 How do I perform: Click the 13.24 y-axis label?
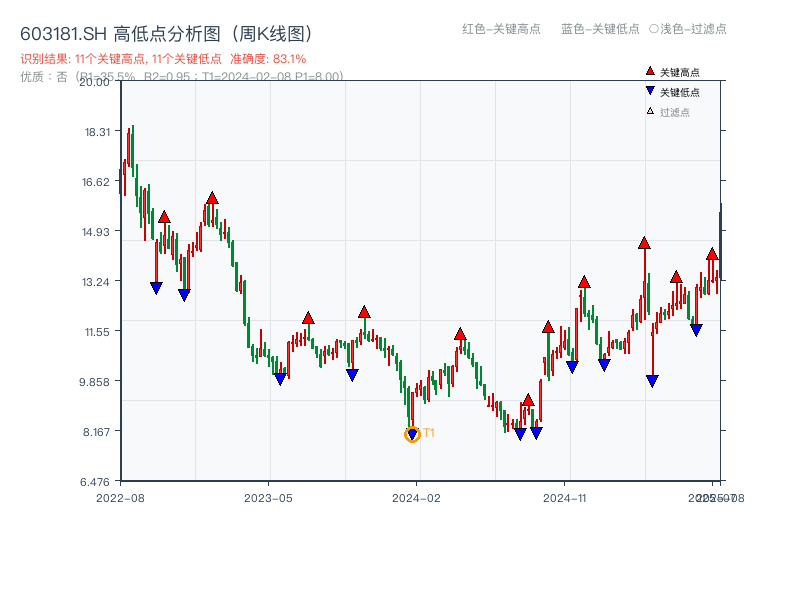click(96, 282)
